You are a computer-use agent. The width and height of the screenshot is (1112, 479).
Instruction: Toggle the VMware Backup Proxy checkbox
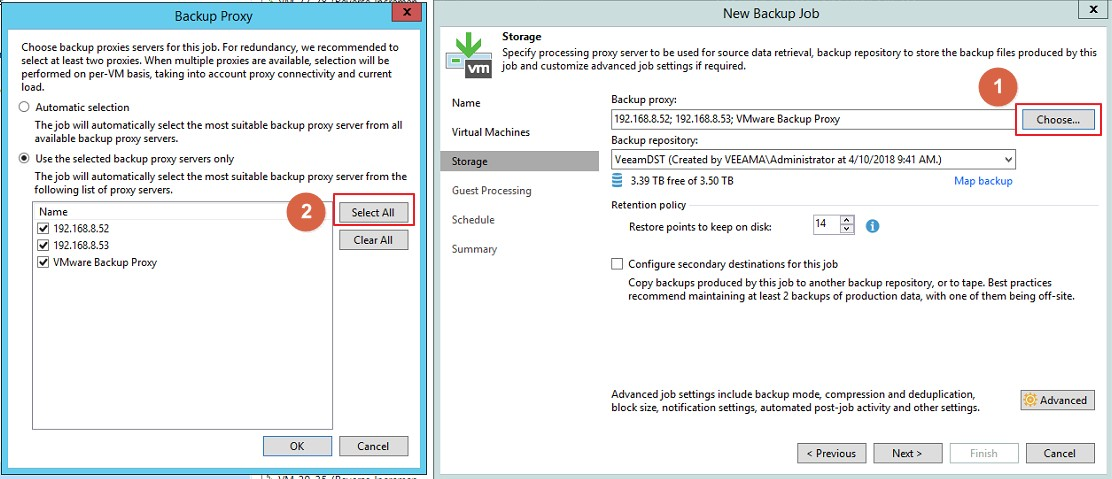pyautogui.click(x=43, y=262)
